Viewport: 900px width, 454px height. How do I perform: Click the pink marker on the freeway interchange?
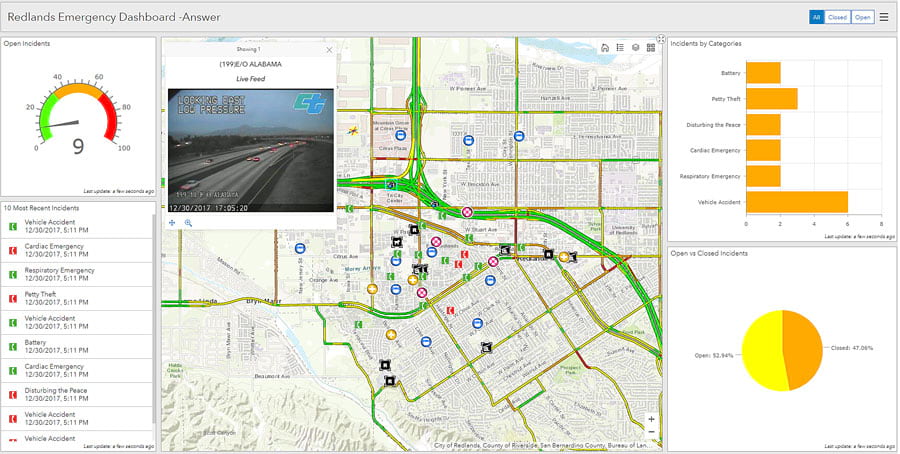pyautogui.click(x=467, y=212)
